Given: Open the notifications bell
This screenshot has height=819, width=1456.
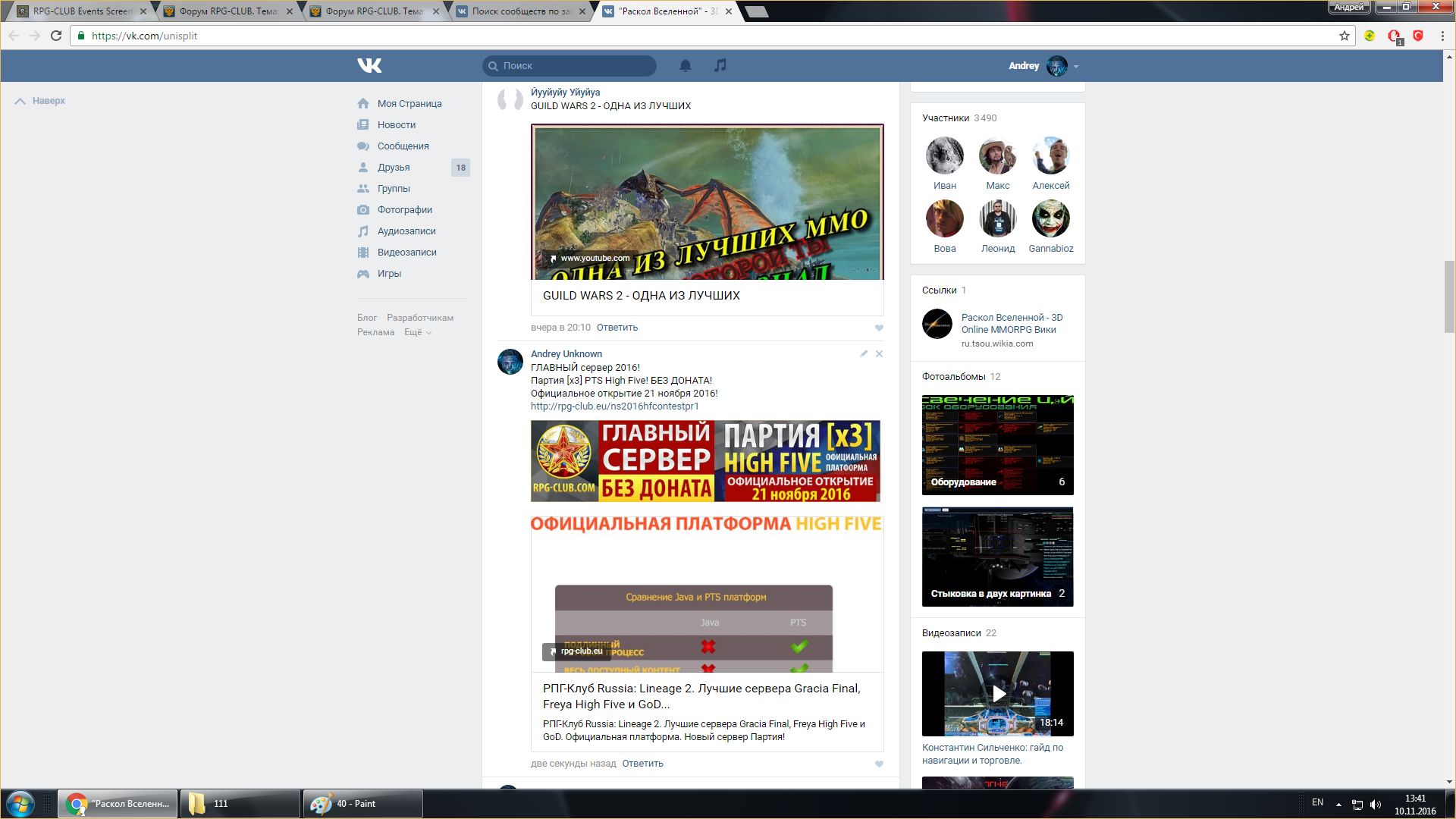Looking at the screenshot, I should tap(685, 66).
